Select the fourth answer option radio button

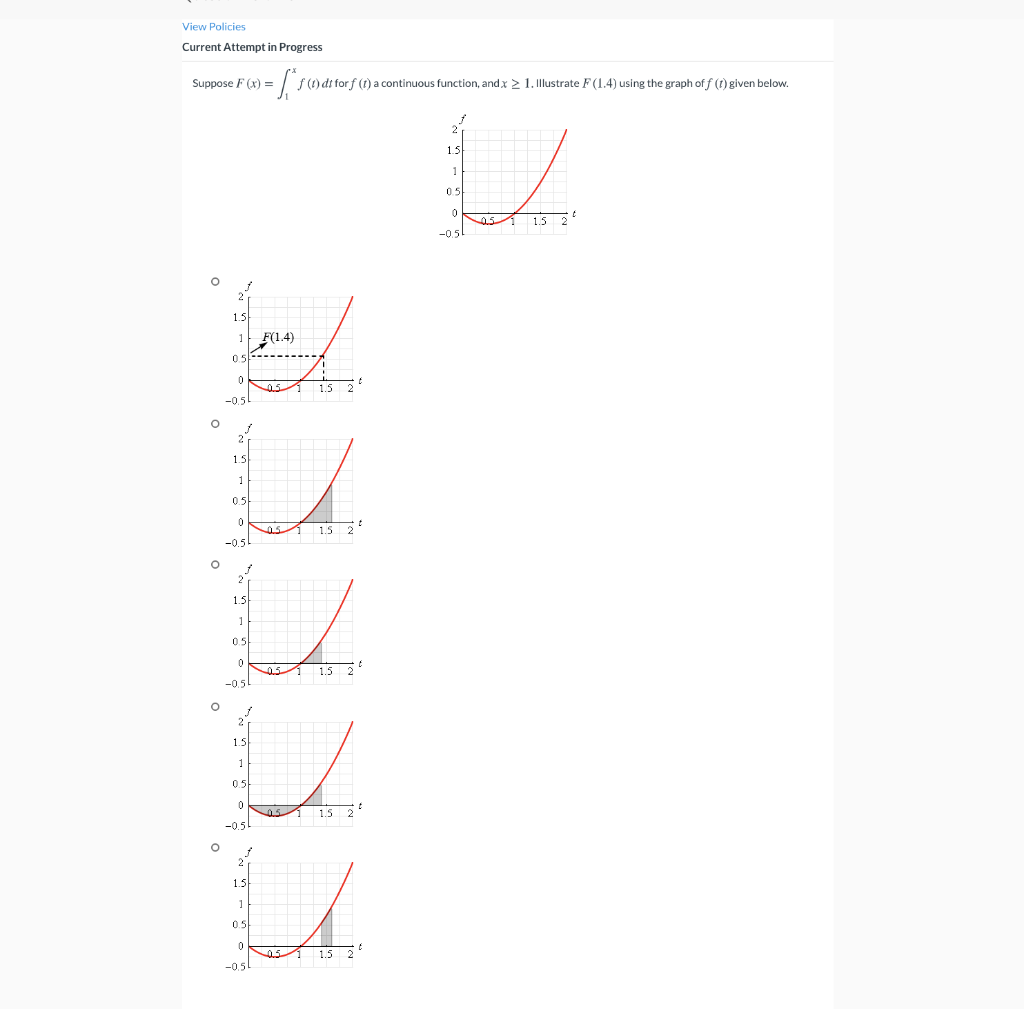[x=215, y=705]
